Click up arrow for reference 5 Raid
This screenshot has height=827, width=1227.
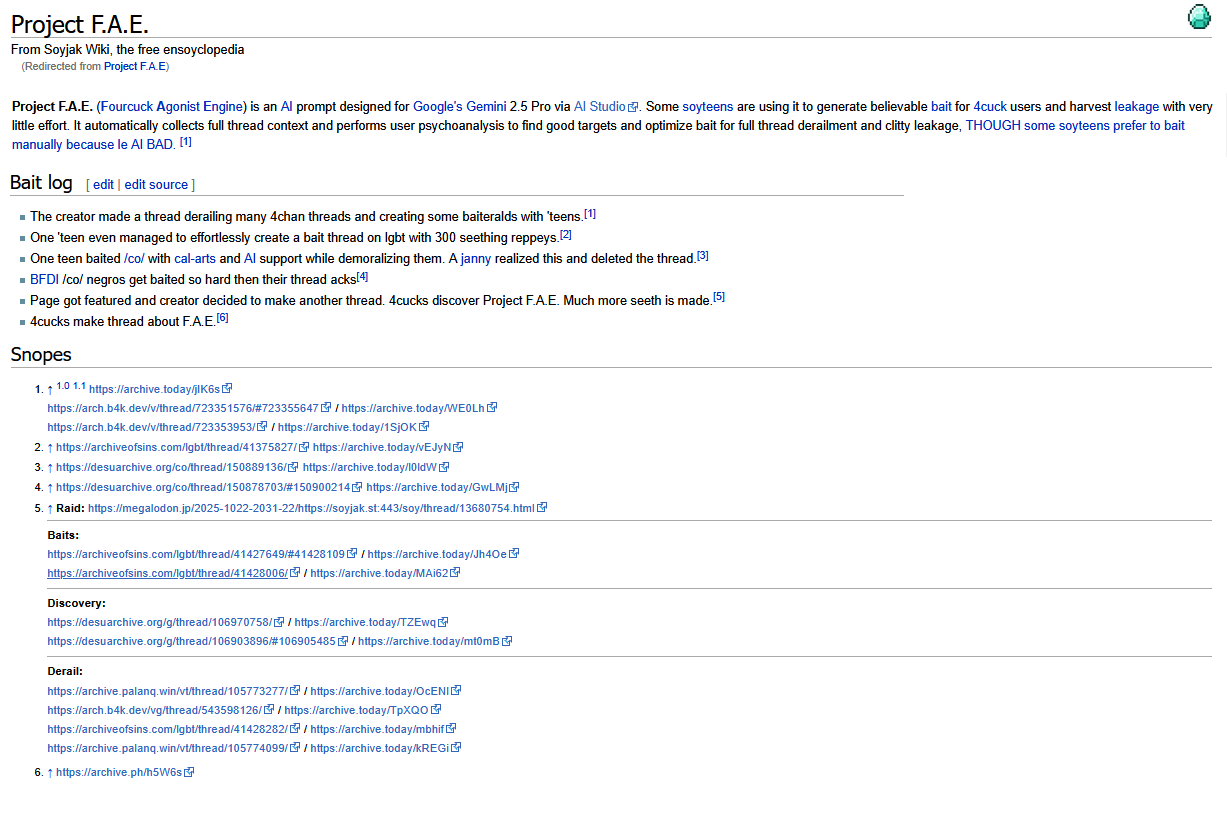coord(50,508)
